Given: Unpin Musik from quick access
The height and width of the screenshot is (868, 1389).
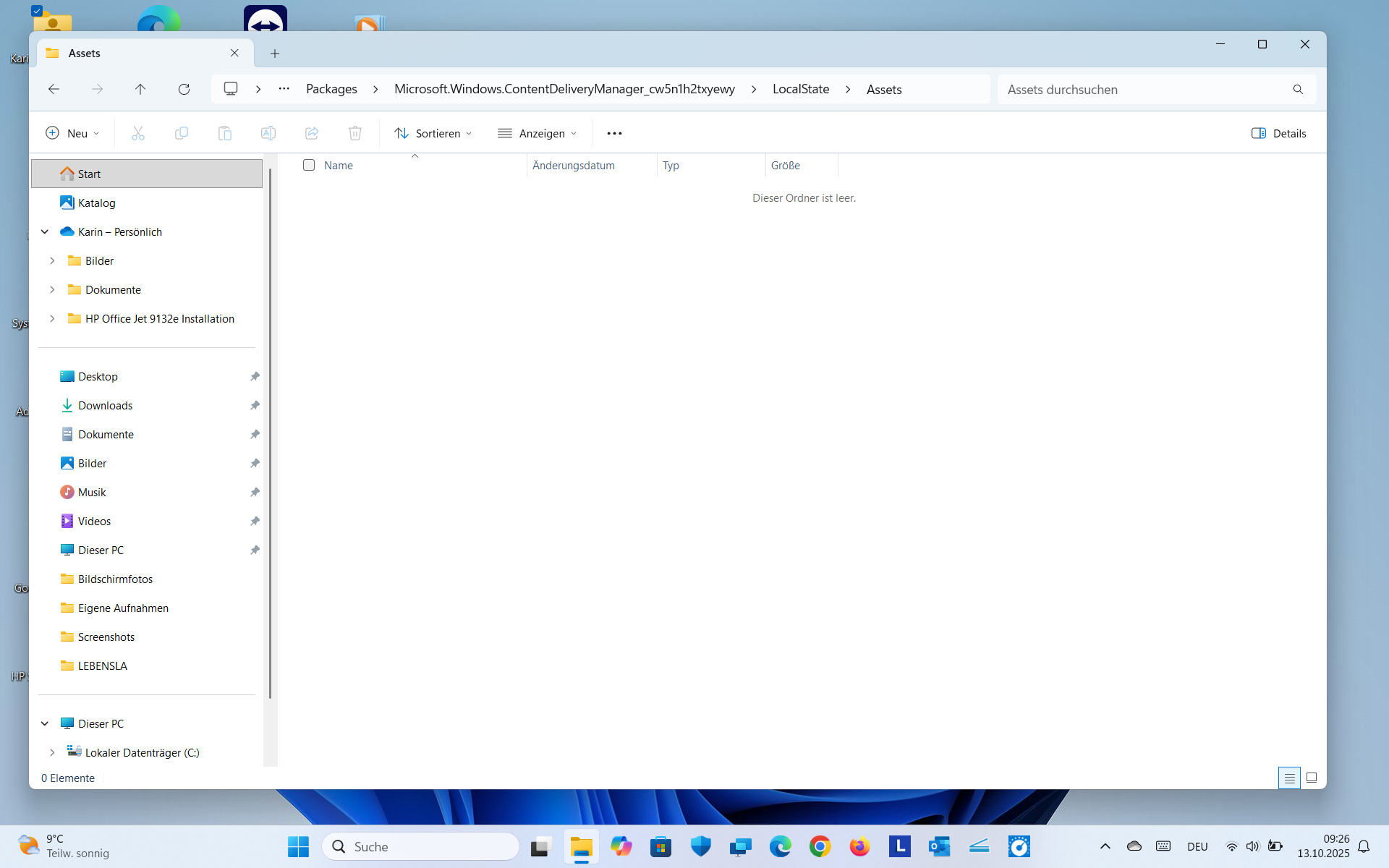Looking at the screenshot, I should [x=255, y=492].
